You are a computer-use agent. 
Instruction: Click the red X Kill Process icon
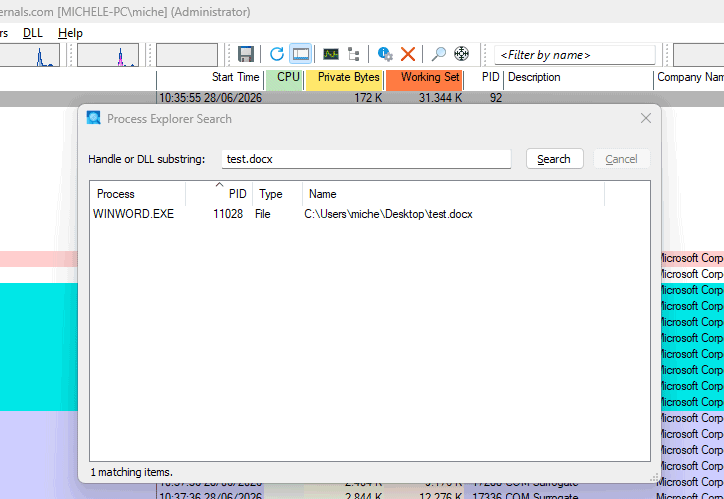click(x=408, y=54)
